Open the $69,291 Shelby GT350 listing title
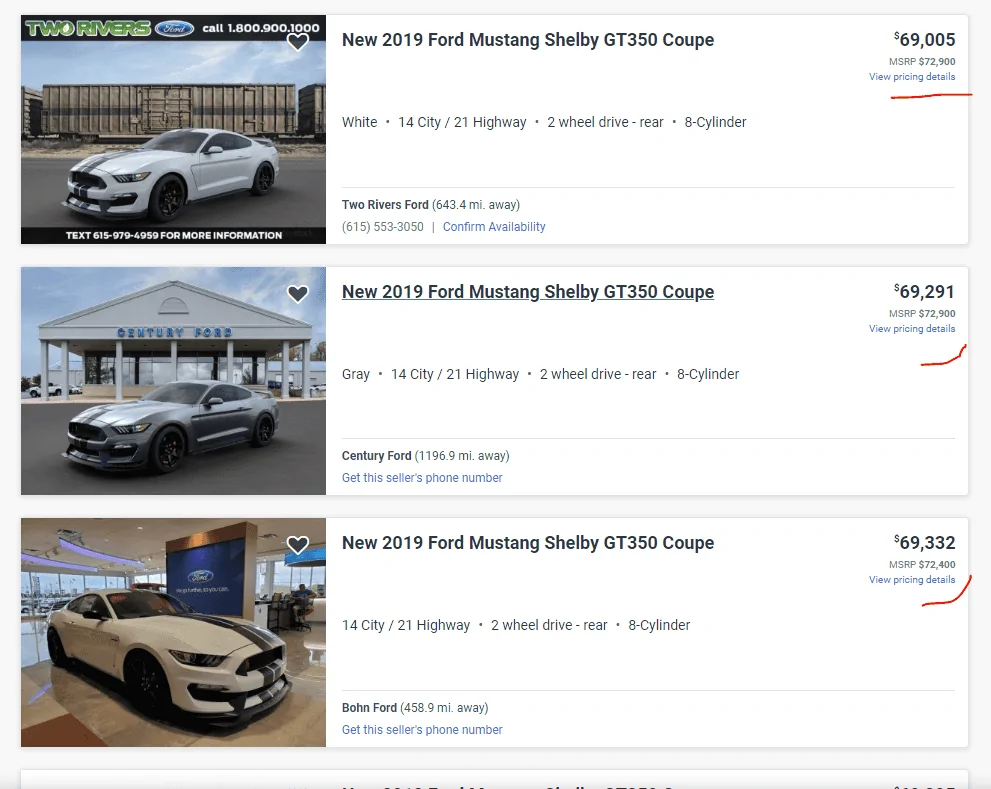Image resolution: width=991 pixels, height=789 pixels. (528, 291)
